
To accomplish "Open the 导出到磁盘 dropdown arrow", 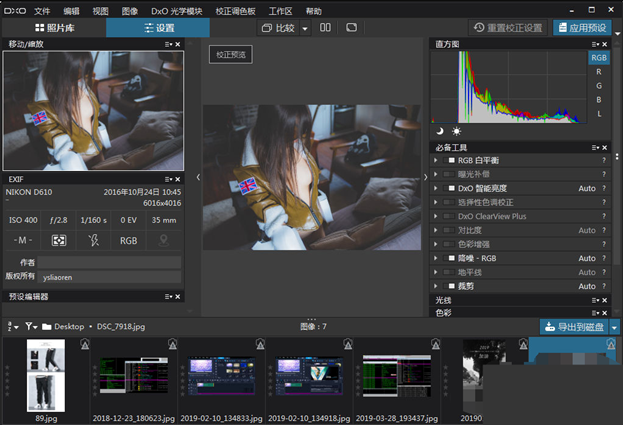I will point(615,326).
